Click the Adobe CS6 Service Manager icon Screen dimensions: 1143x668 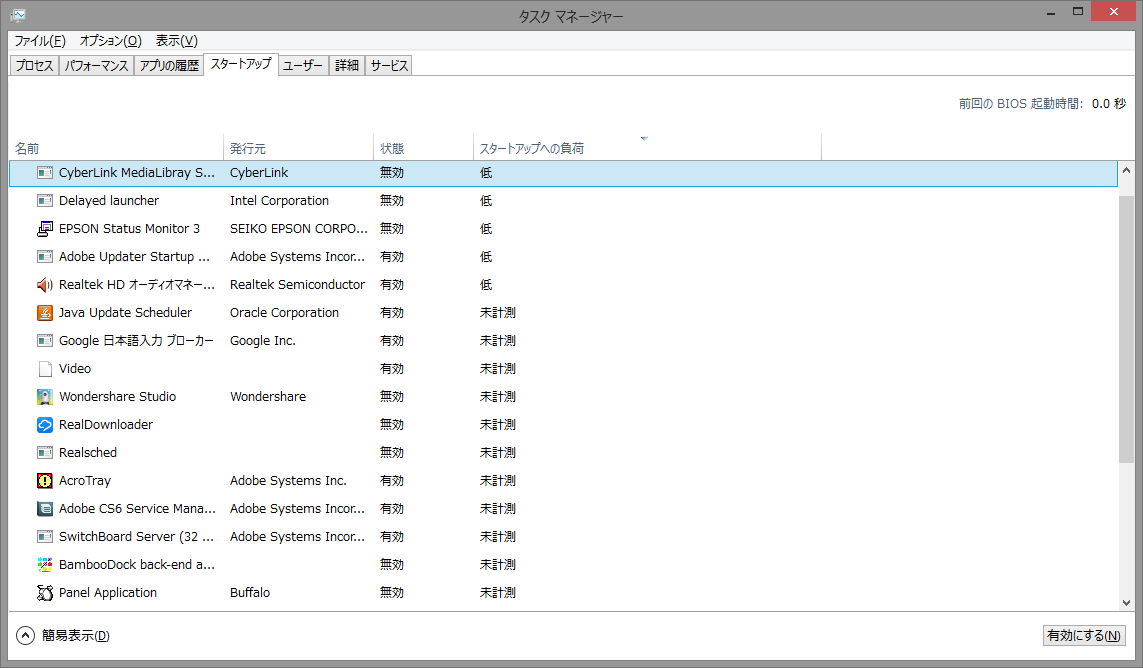(44, 509)
